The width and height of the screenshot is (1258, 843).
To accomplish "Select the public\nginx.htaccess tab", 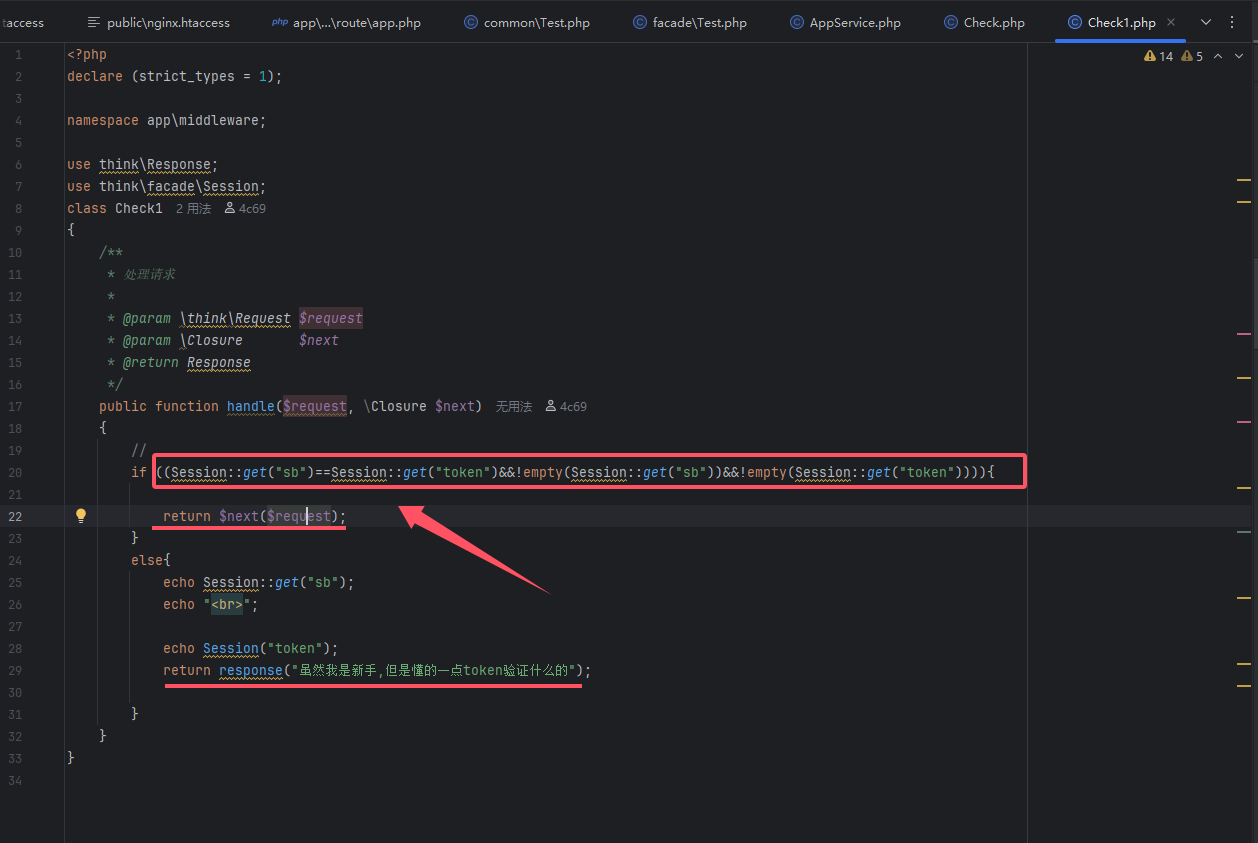I will [x=158, y=22].
